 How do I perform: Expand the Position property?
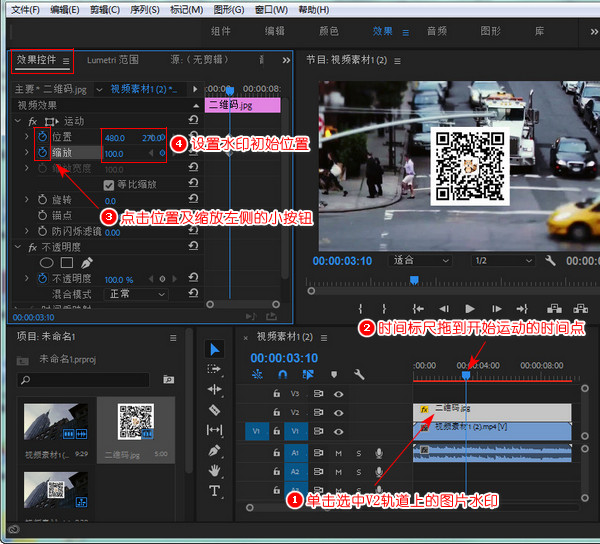(x=26, y=136)
